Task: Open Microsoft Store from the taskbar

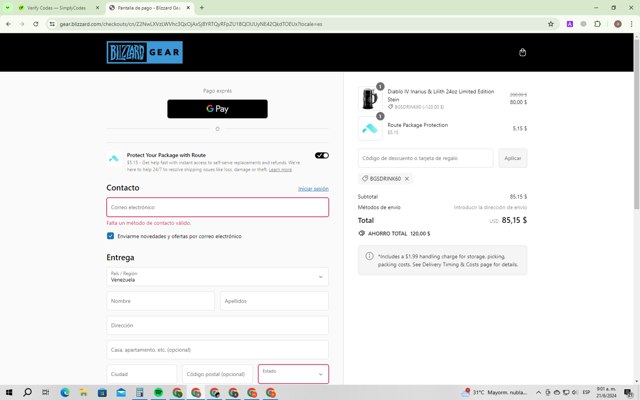Action: coord(102,393)
